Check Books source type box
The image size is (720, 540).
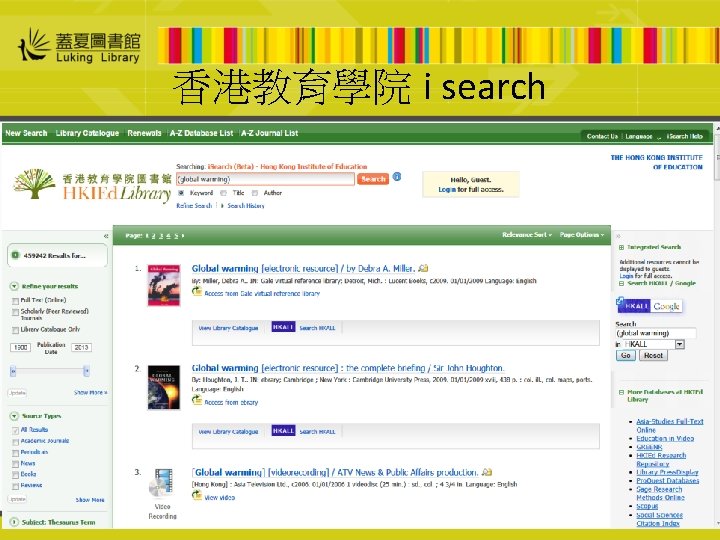[15, 475]
